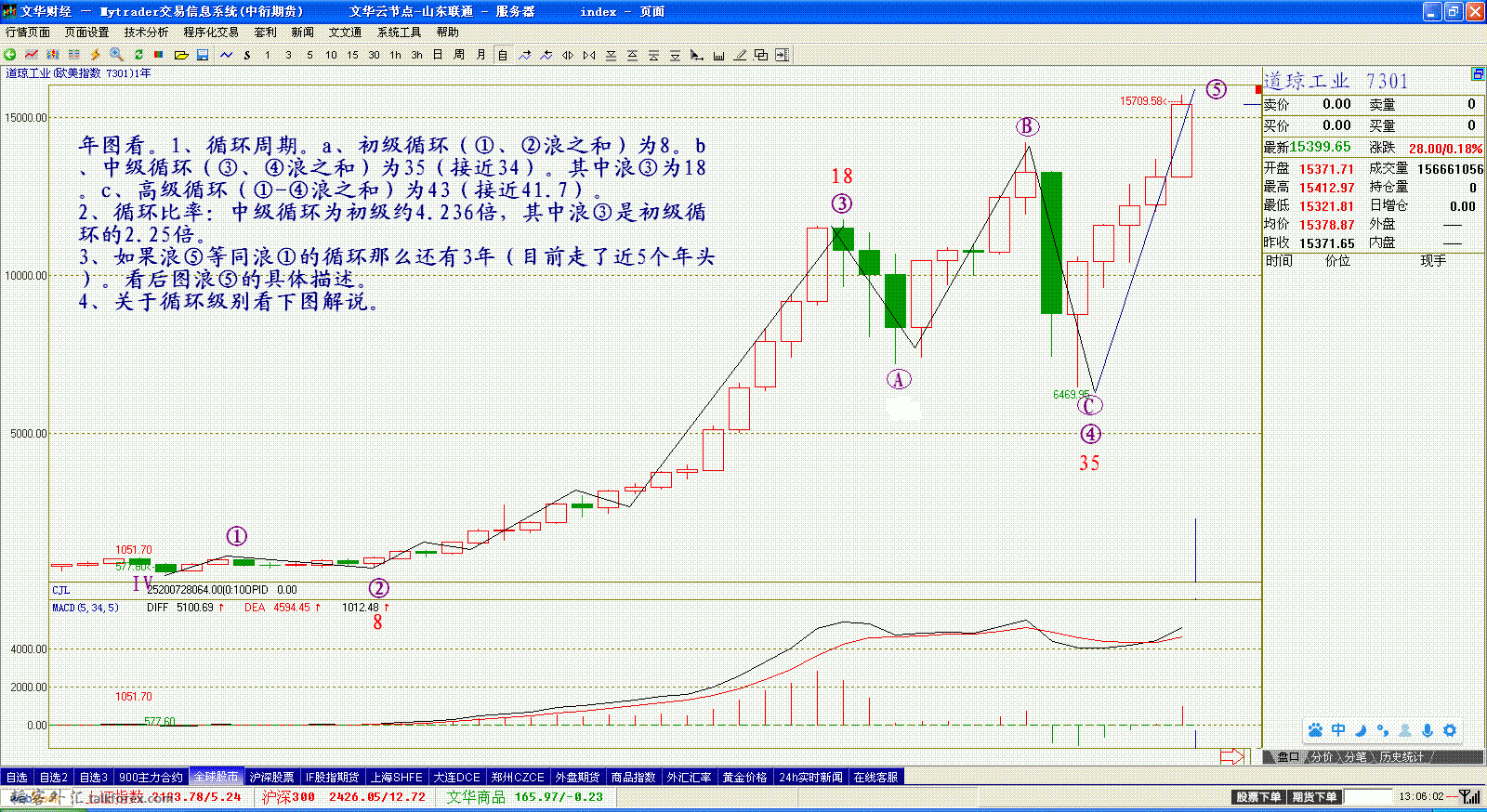Viewport: 1487px width, 812px height.
Task: Open input method gear settings
Action: point(1450,730)
